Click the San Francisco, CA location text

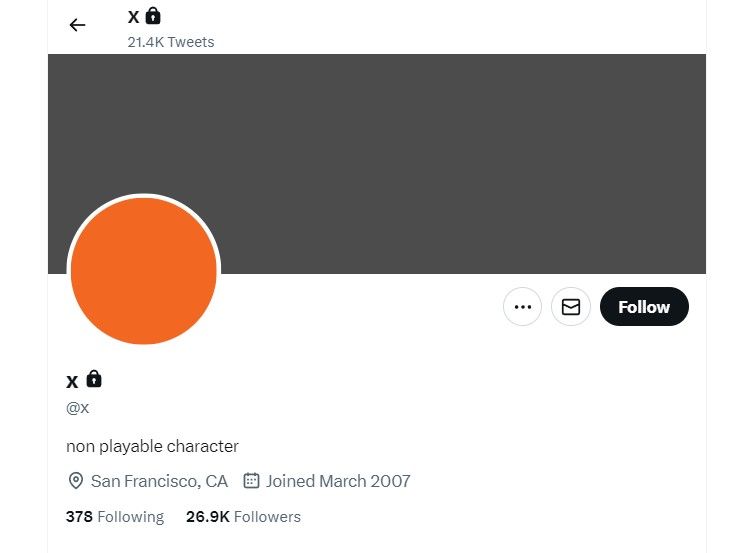(159, 481)
